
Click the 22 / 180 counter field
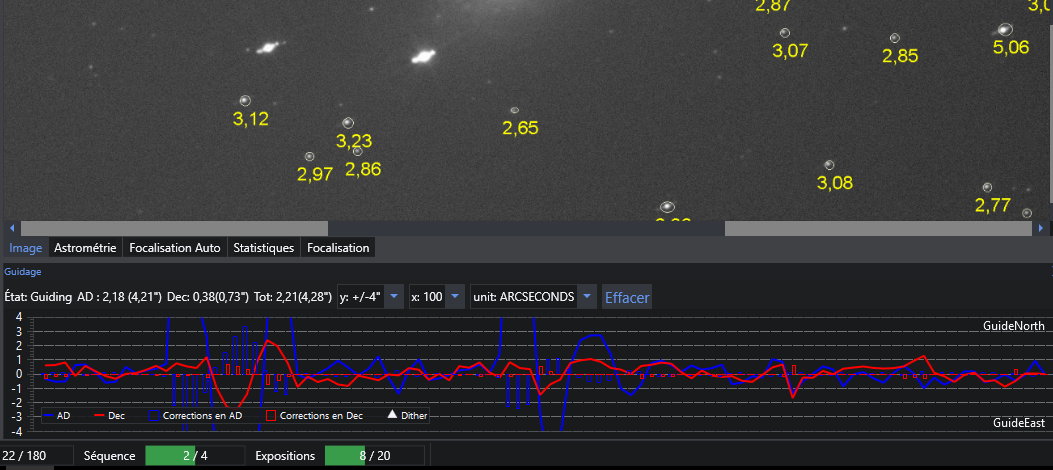point(37,456)
